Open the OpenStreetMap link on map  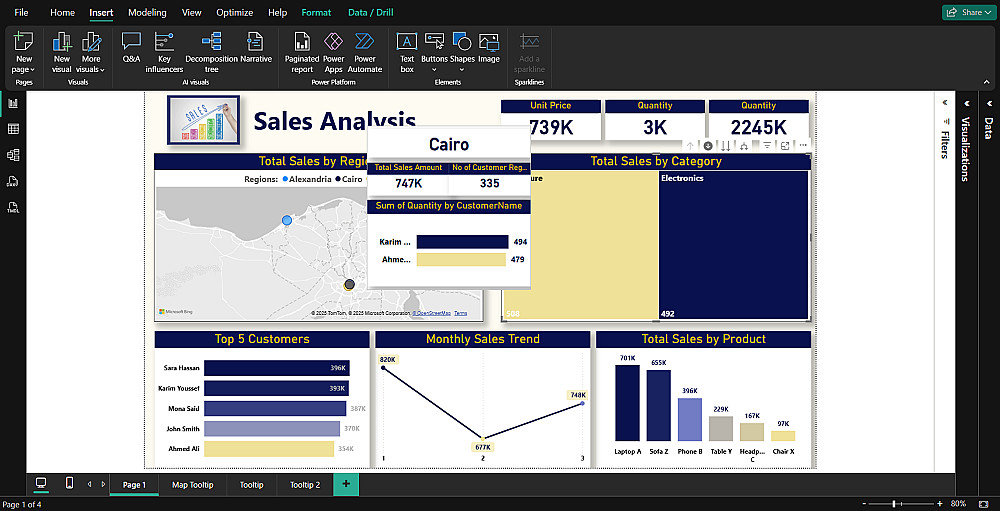click(431, 313)
